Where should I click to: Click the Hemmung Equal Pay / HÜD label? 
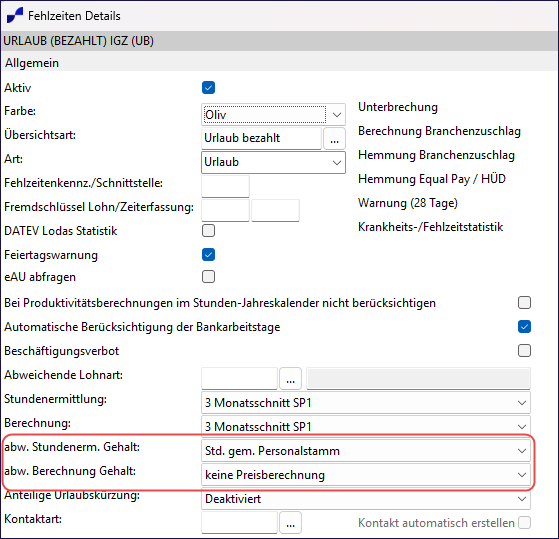(x=432, y=179)
